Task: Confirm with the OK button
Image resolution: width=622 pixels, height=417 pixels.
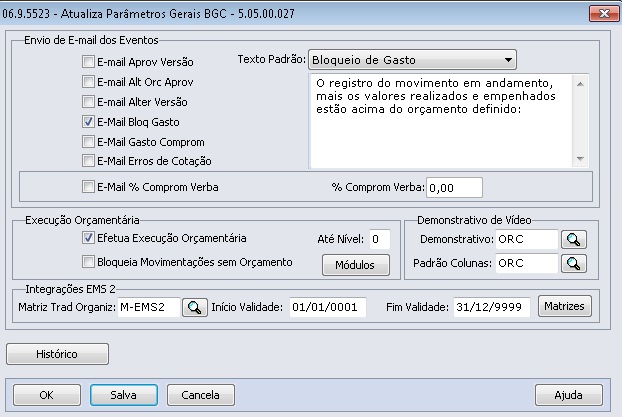Action: [47, 395]
